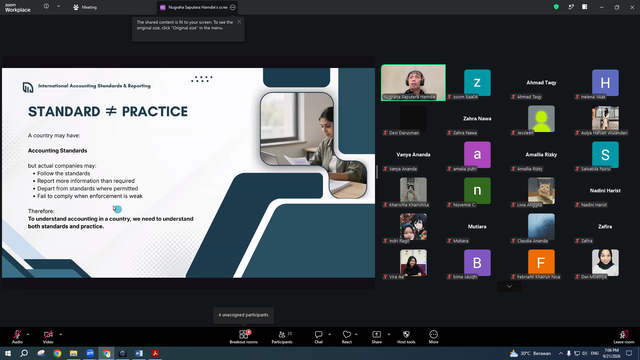Open Adobe Acrobat from the taskbar
The image size is (640, 360).
point(155,353)
